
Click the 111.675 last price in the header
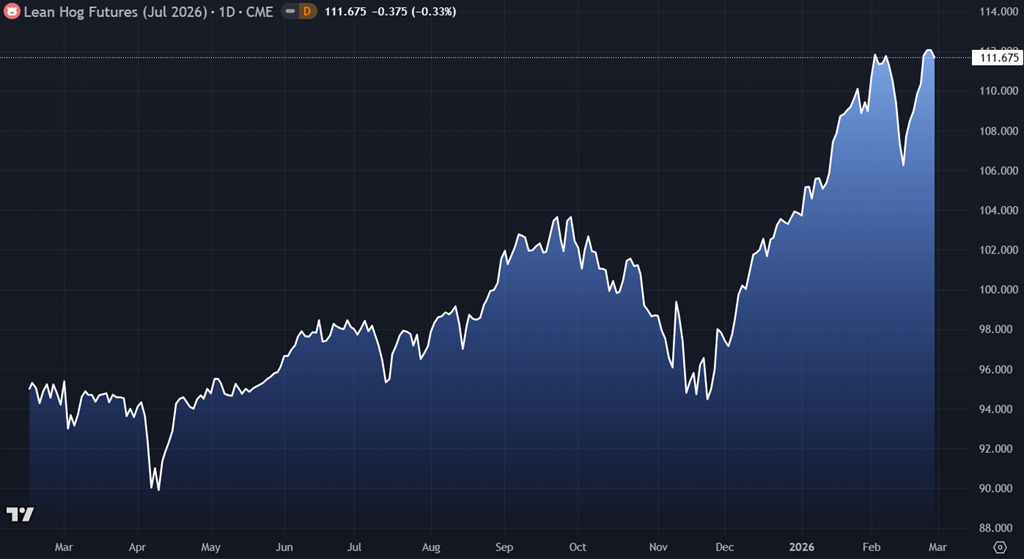coord(348,11)
